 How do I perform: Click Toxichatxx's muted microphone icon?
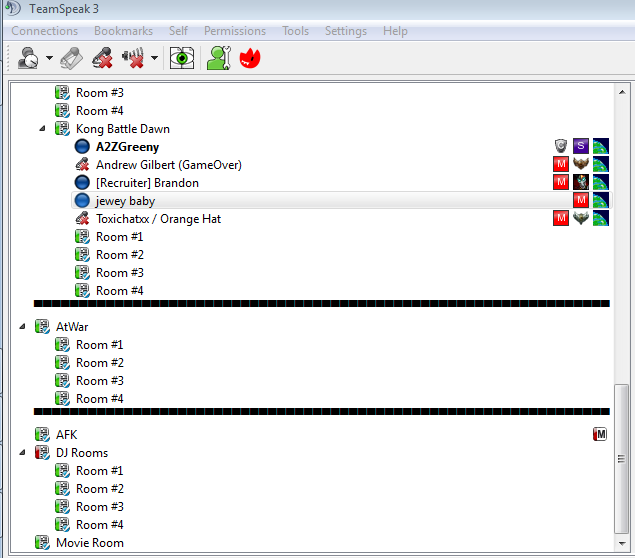(x=82, y=218)
